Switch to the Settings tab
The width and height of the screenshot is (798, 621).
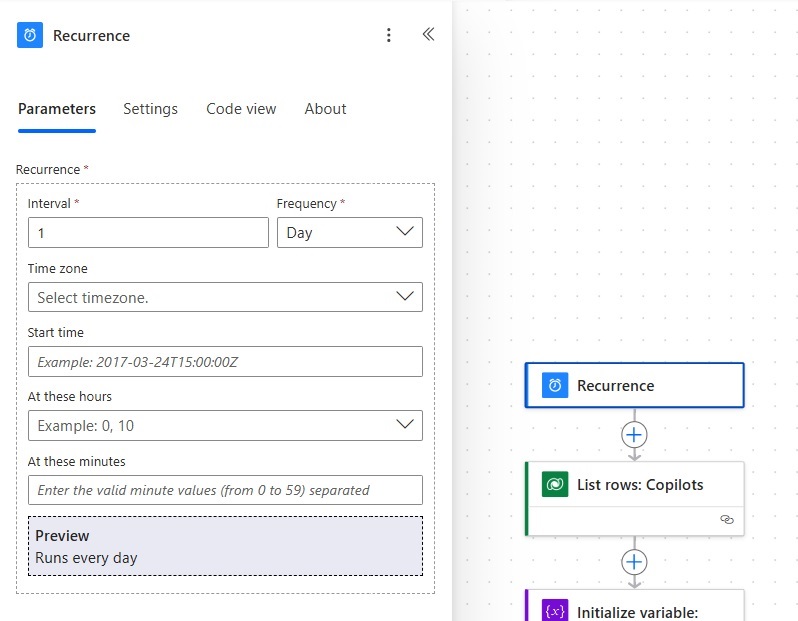pyautogui.click(x=150, y=109)
